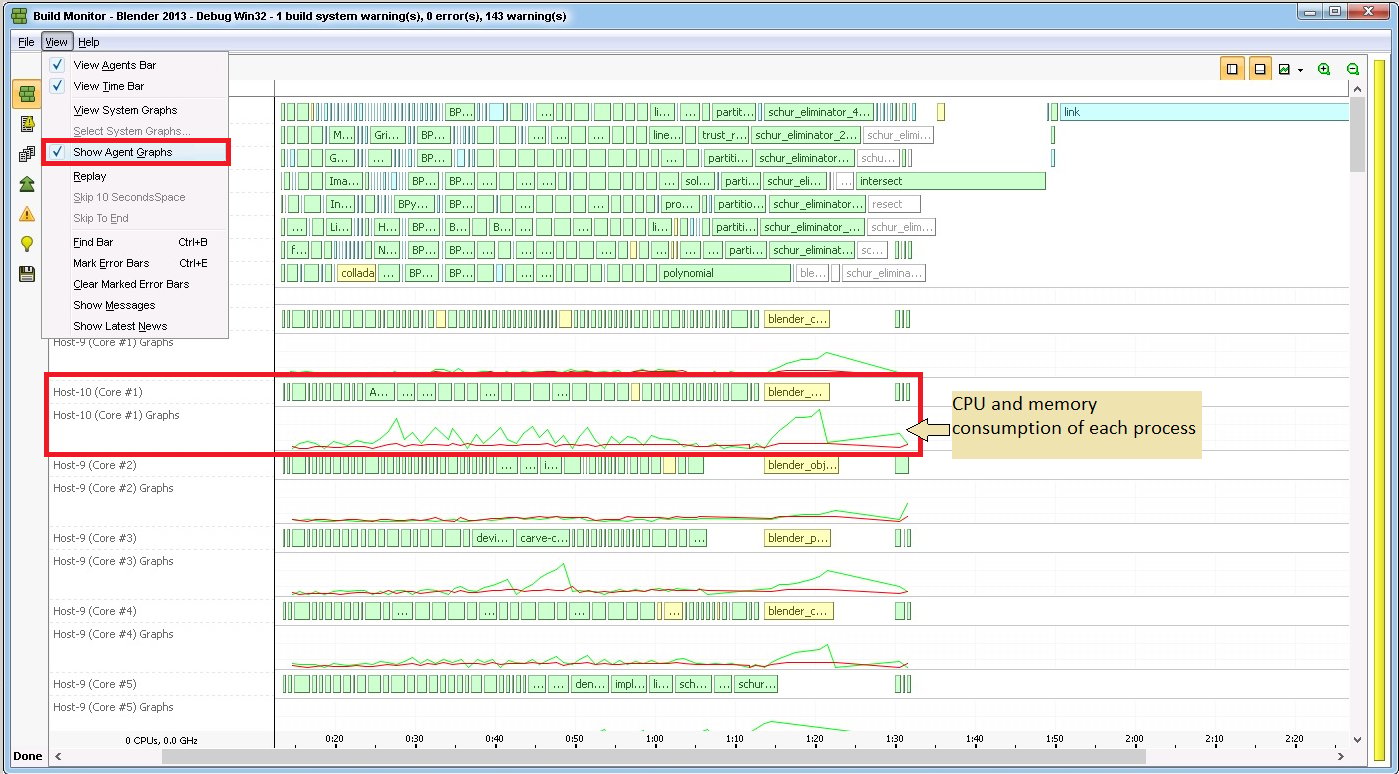Select the green intersect task bar

(x=950, y=181)
